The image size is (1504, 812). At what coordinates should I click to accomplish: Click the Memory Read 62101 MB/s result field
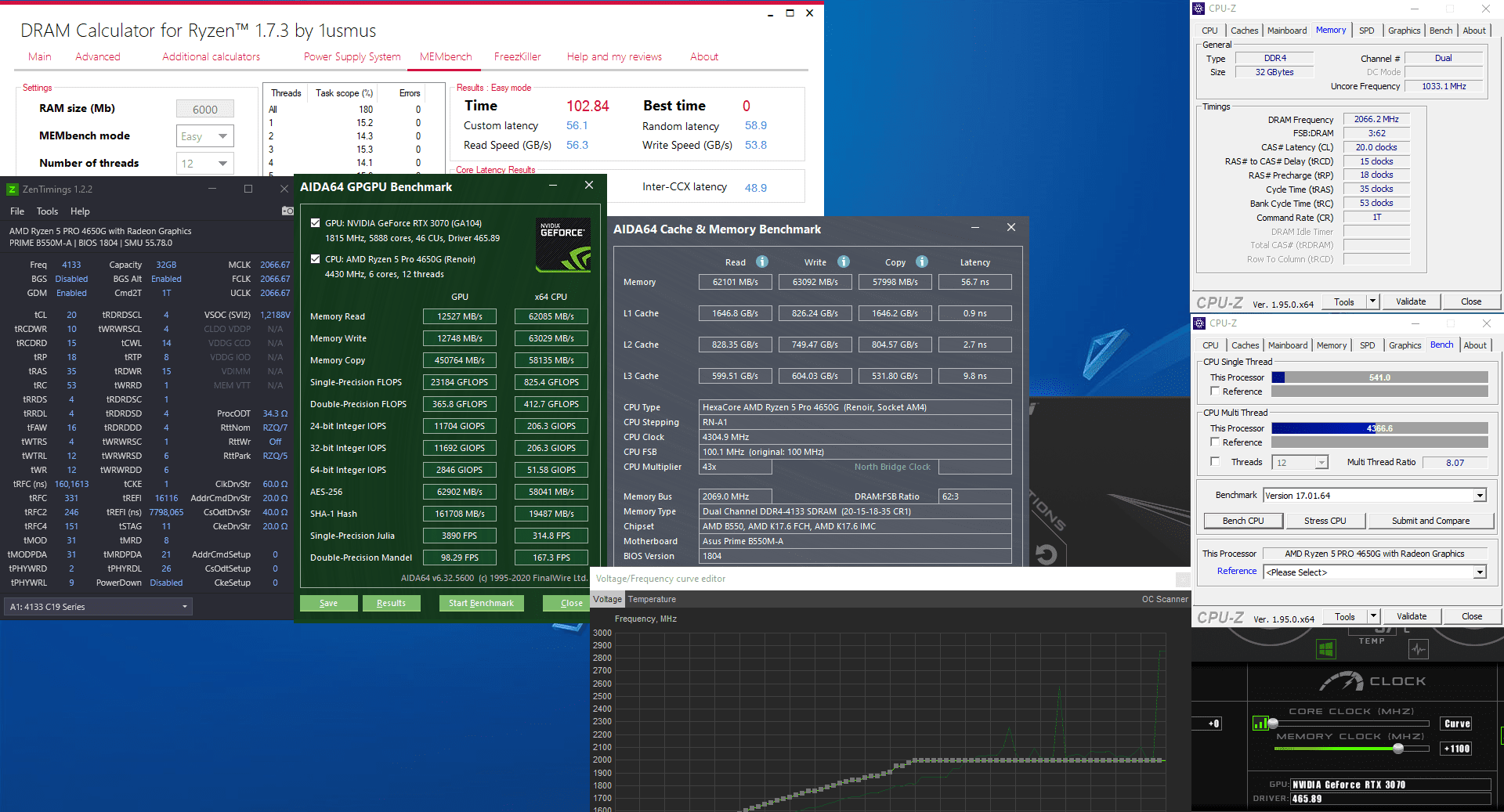735,282
